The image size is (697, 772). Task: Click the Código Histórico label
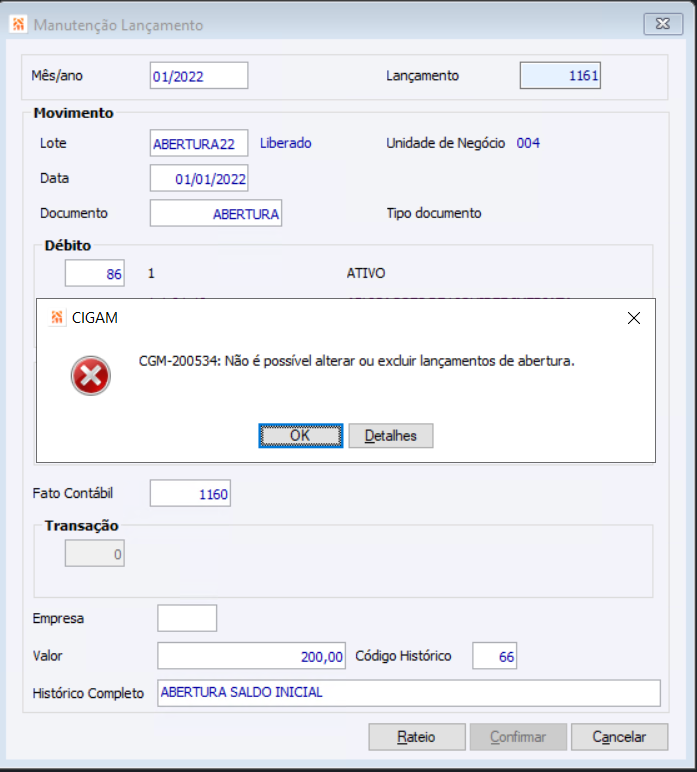tap(403, 656)
